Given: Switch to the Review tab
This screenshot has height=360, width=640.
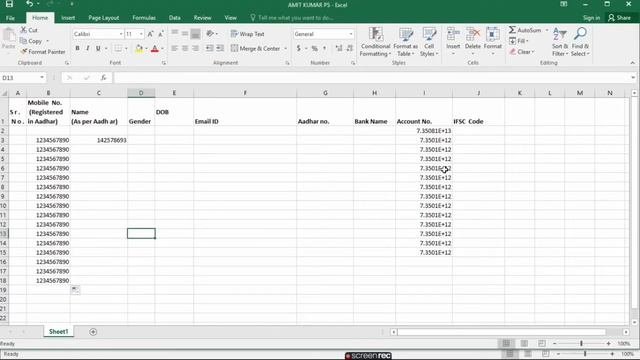Looking at the screenshot, I should 202,18.
